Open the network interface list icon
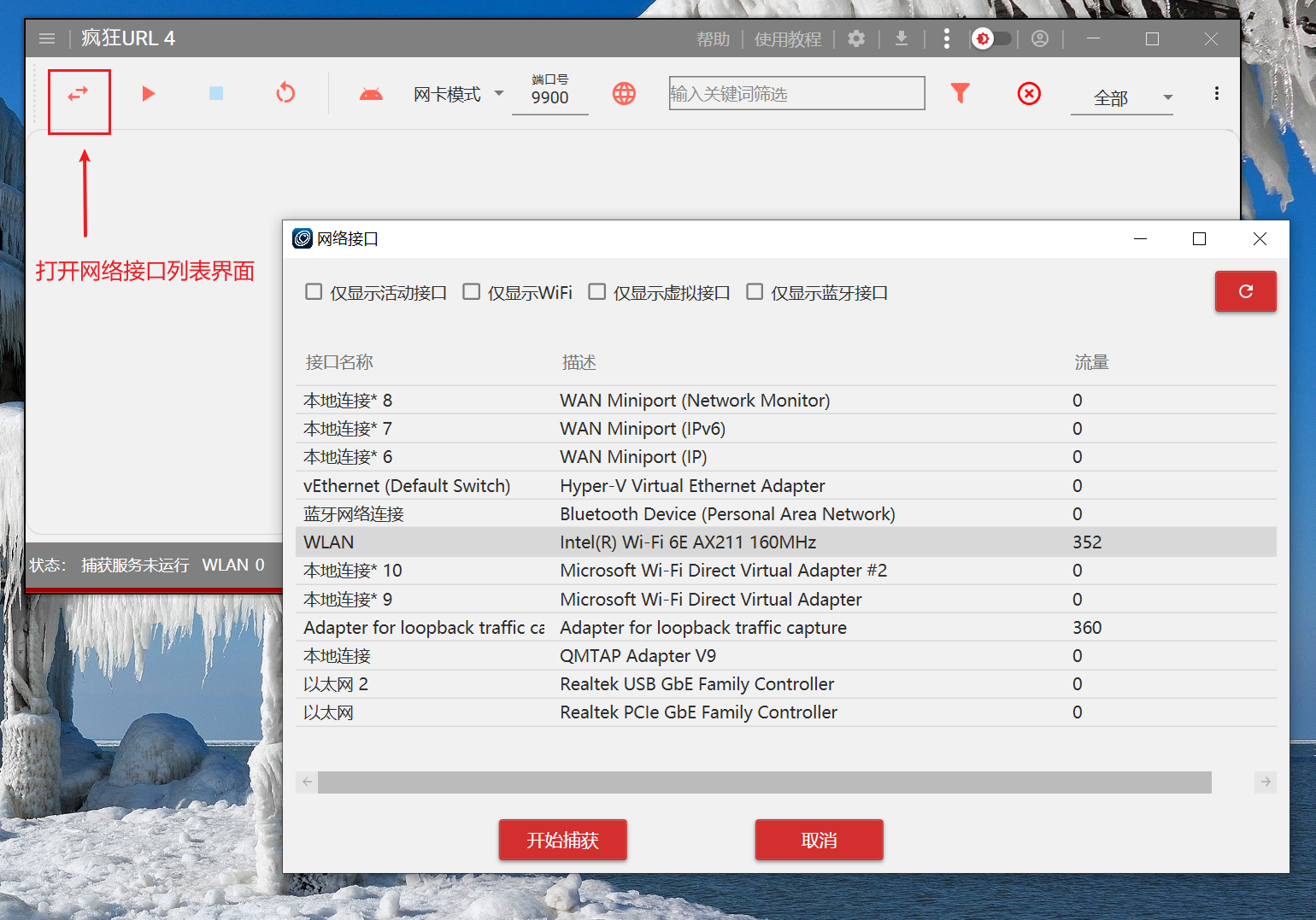This screenshot has width=1316, height=920. (x=79, y=94)
